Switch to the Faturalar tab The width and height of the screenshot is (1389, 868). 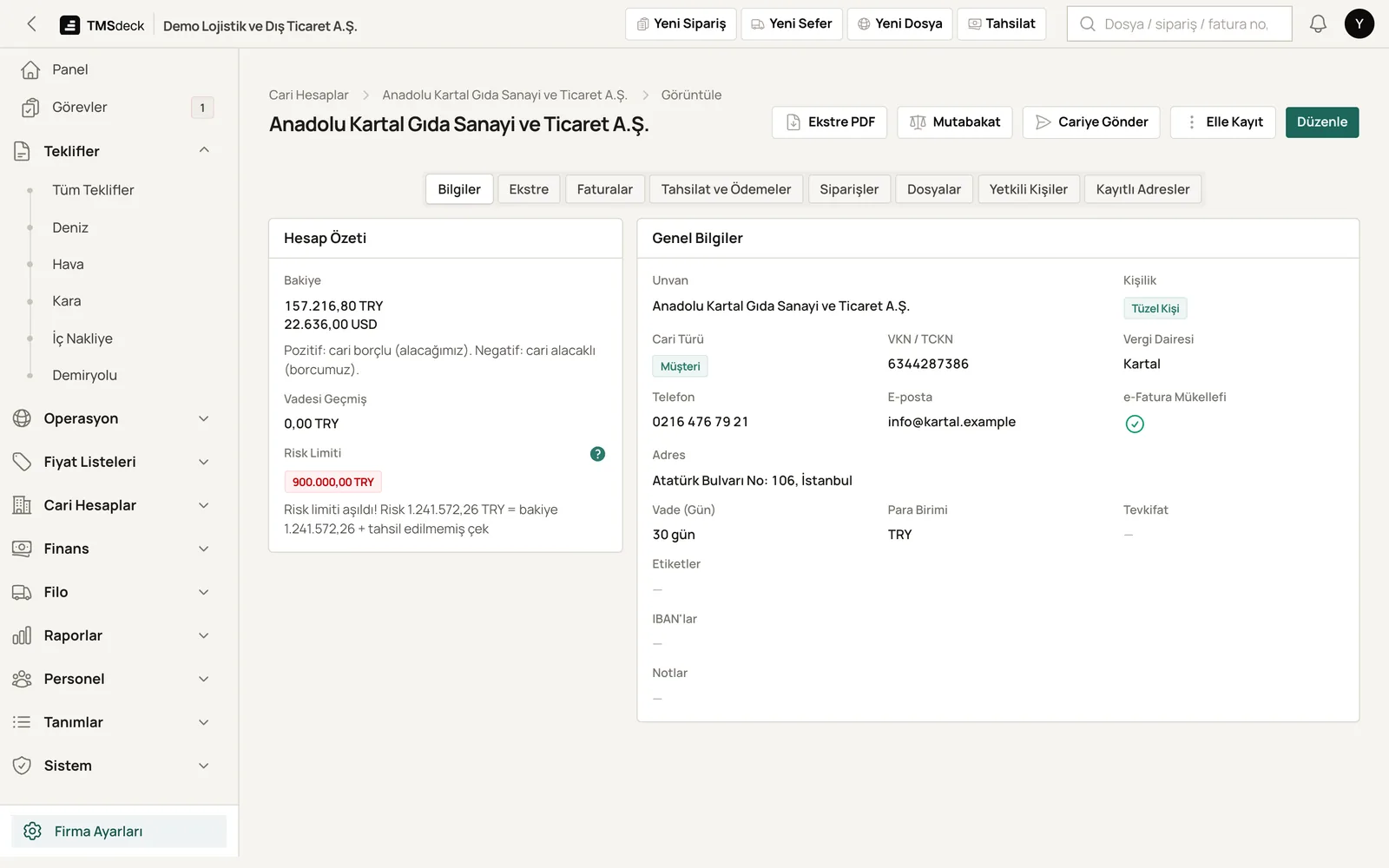click(x=605, y=189)
